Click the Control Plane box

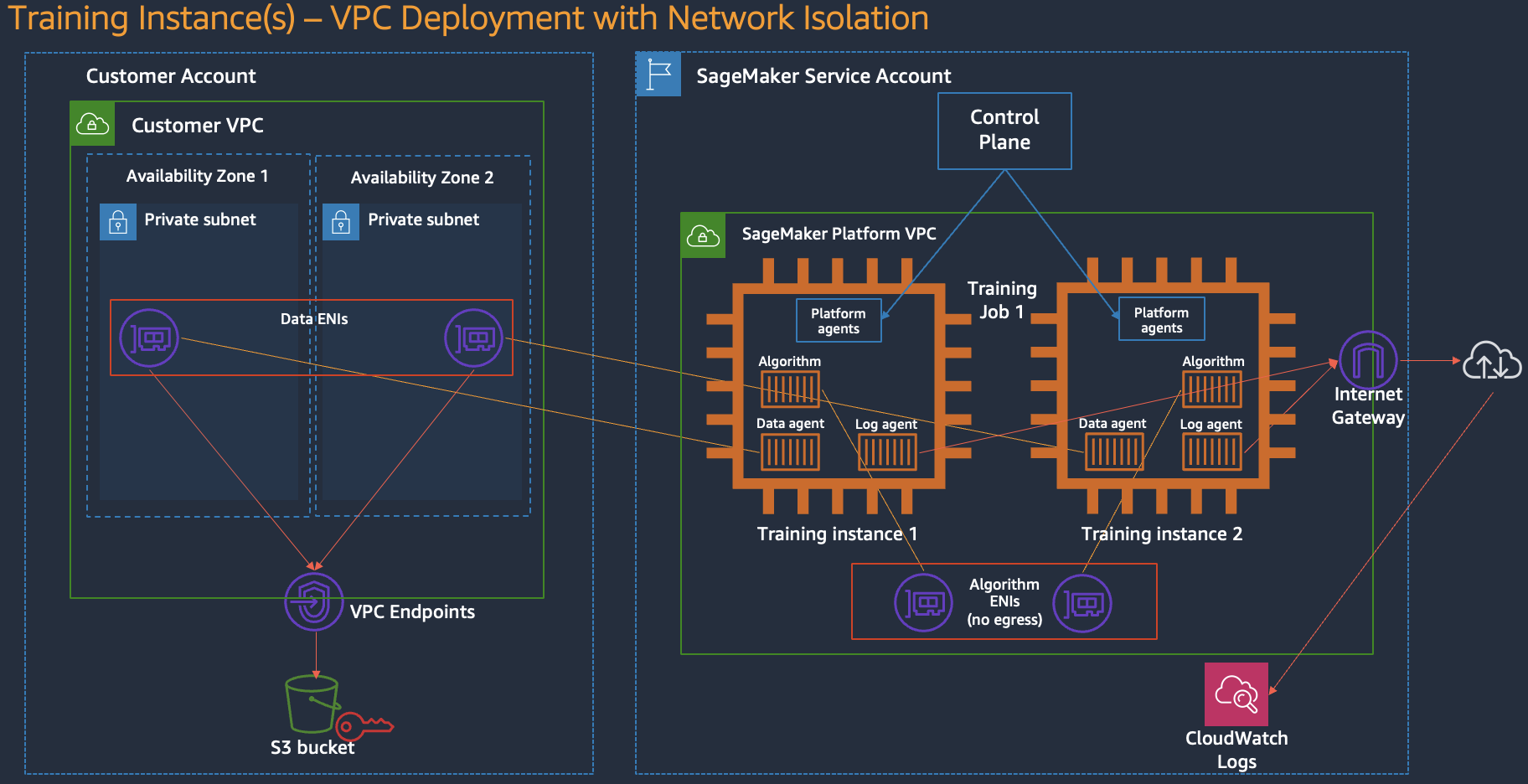[x=1004, y=131]
